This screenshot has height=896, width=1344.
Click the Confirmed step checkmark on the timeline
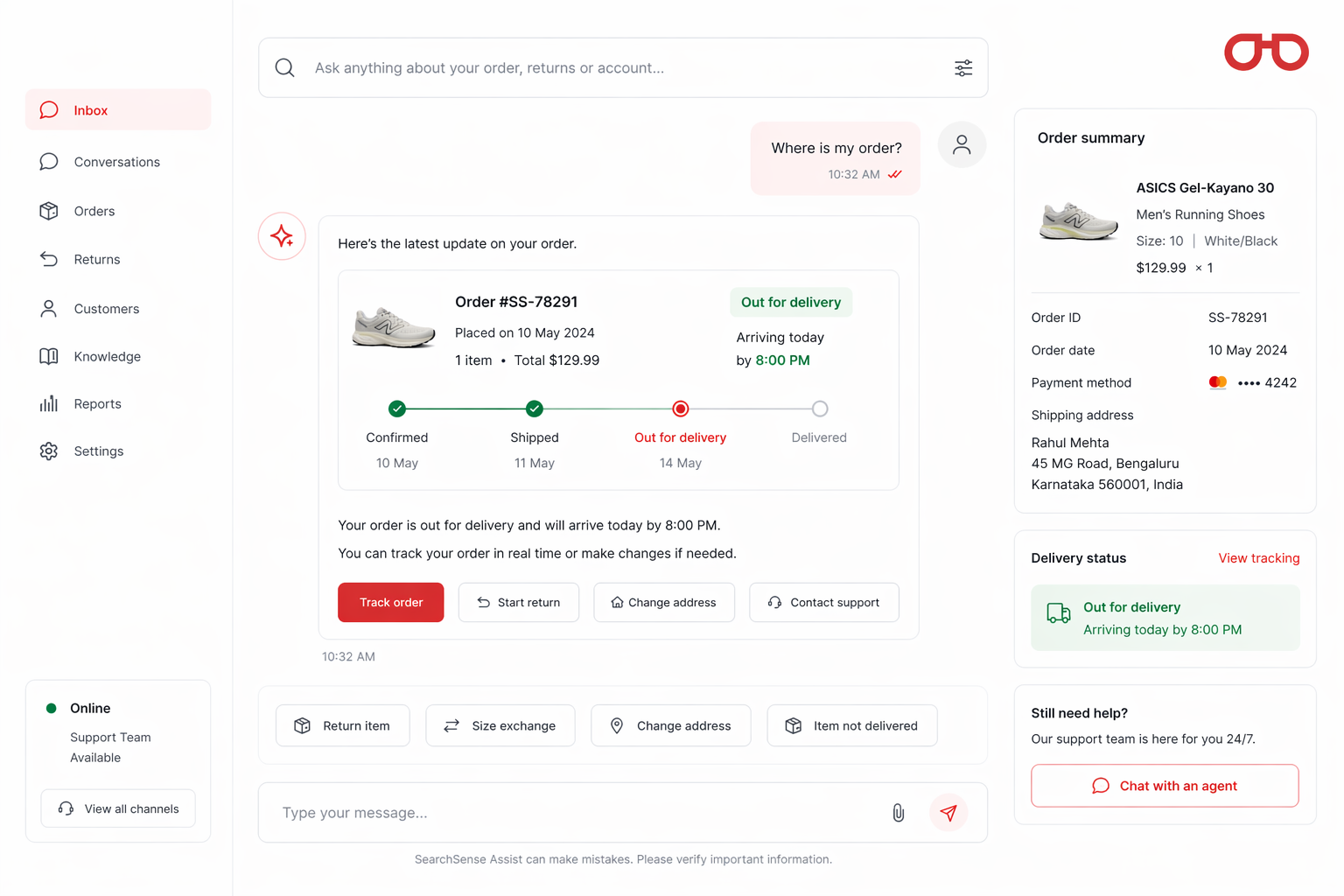(397, 409)
